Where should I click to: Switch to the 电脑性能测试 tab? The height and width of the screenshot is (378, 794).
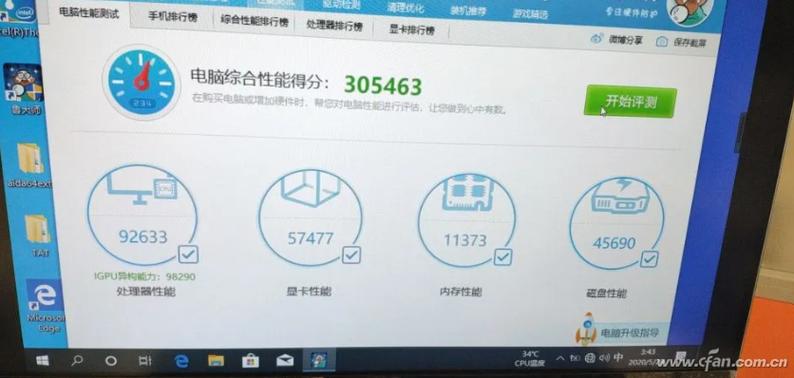tap(89, 13)
